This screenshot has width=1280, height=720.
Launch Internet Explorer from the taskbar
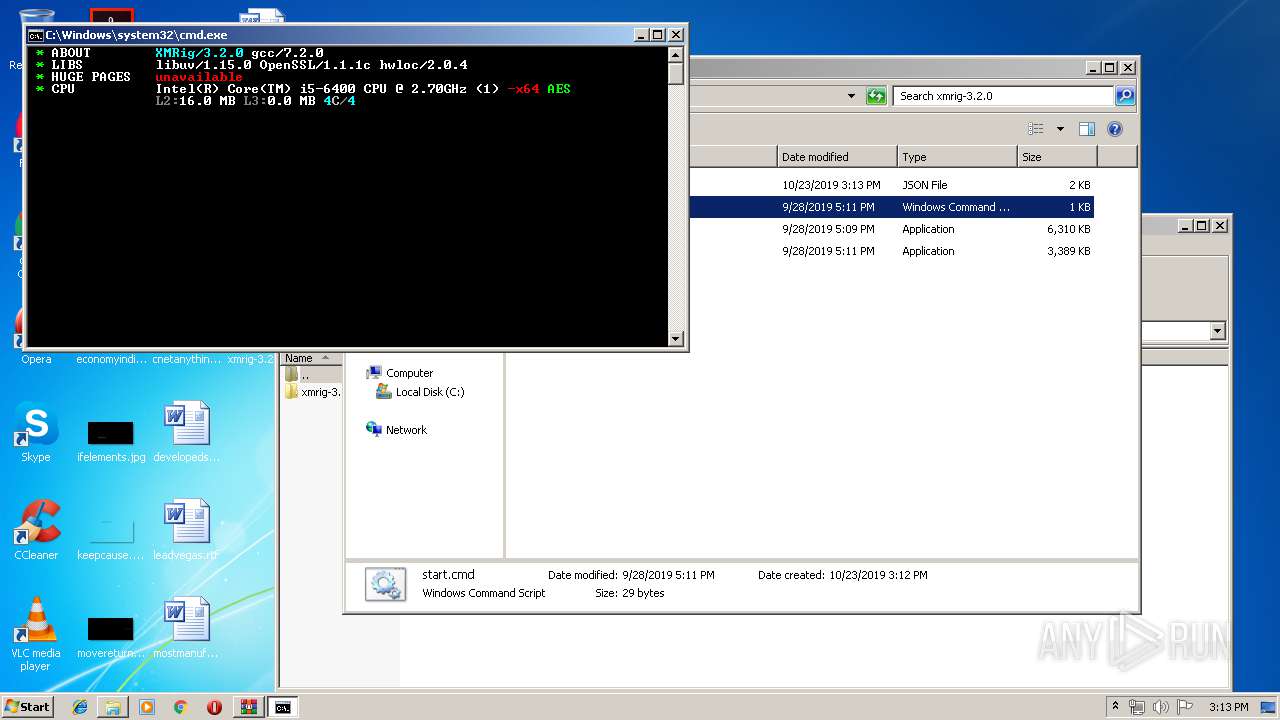80,707
